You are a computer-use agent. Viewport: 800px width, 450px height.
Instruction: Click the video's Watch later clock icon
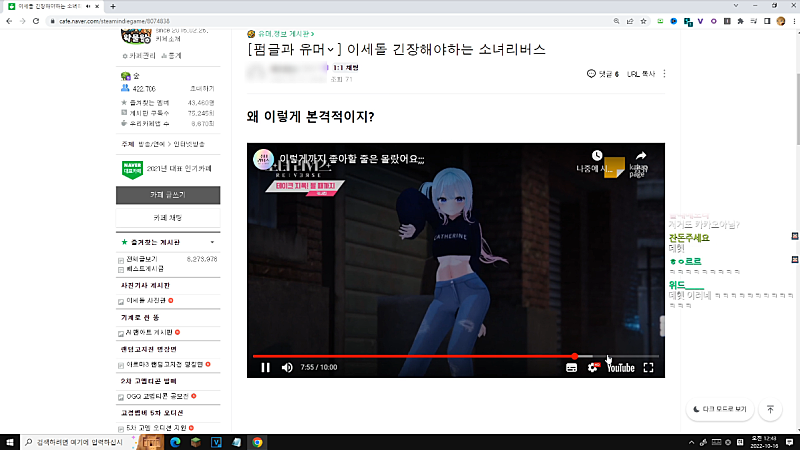point(597,155)
